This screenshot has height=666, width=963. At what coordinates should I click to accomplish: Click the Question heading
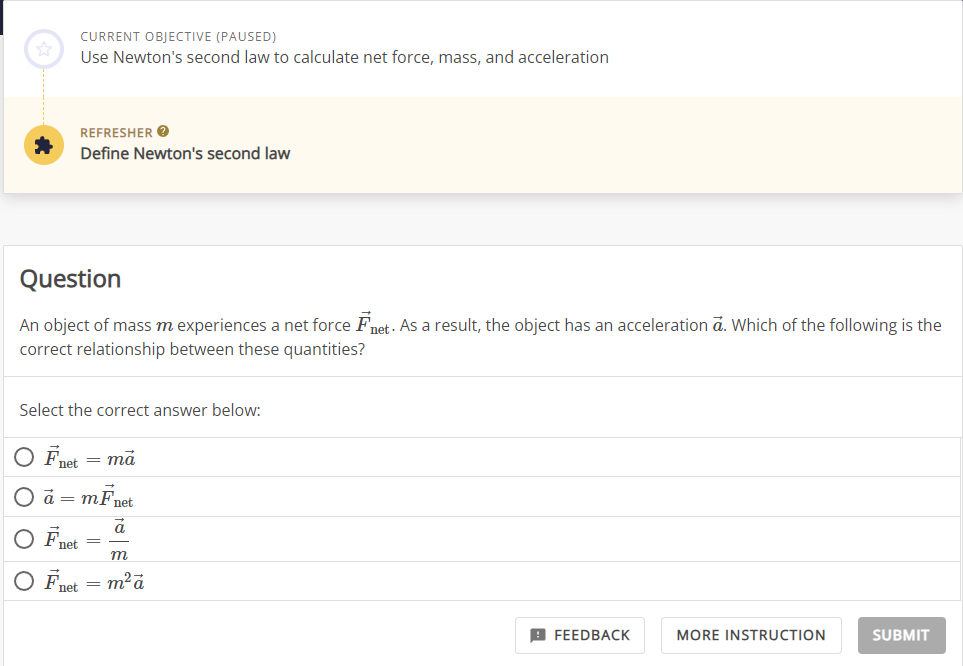[x=71, y=279]
